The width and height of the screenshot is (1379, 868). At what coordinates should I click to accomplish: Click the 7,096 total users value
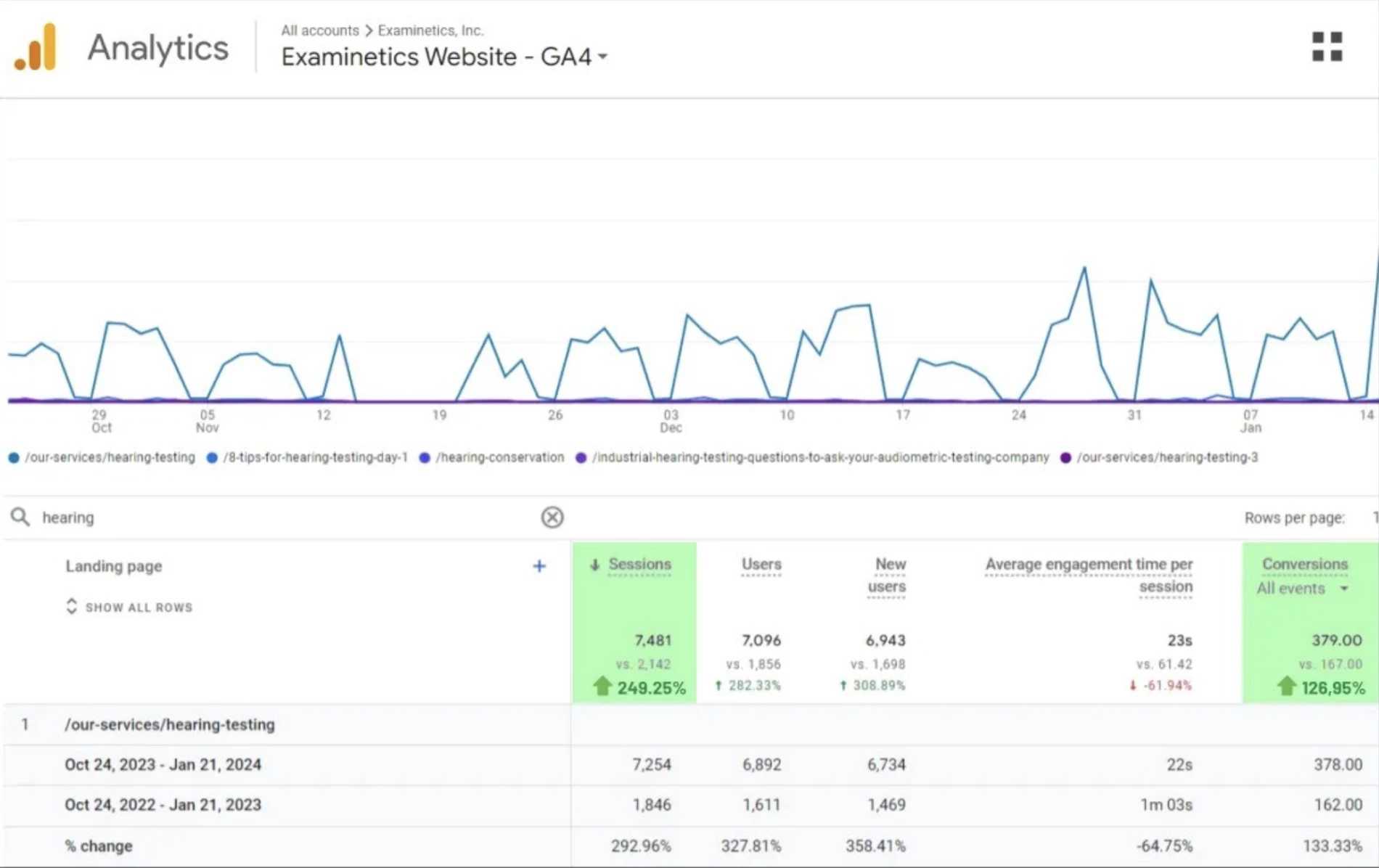(x=761, y=640)
